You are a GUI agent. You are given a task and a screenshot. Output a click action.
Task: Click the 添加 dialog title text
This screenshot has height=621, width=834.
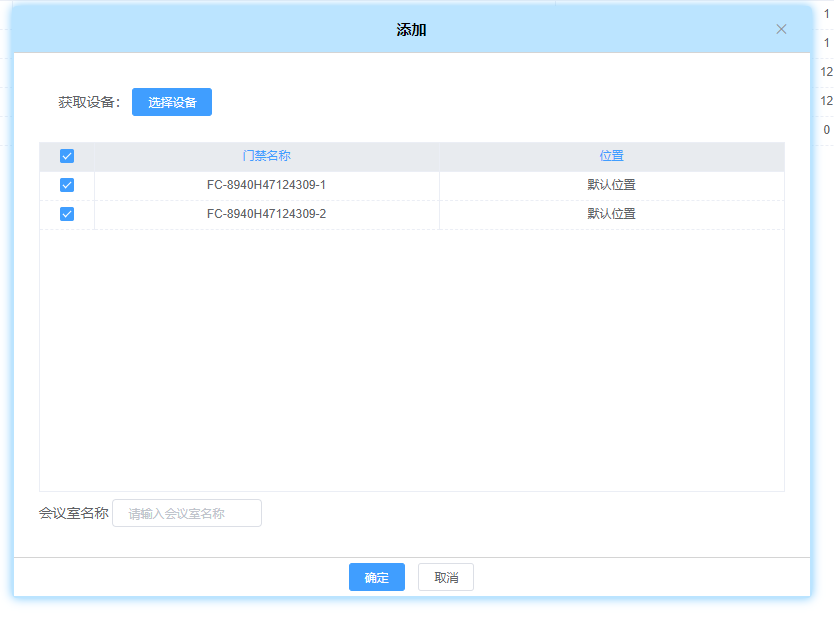[x=411, y=30]
